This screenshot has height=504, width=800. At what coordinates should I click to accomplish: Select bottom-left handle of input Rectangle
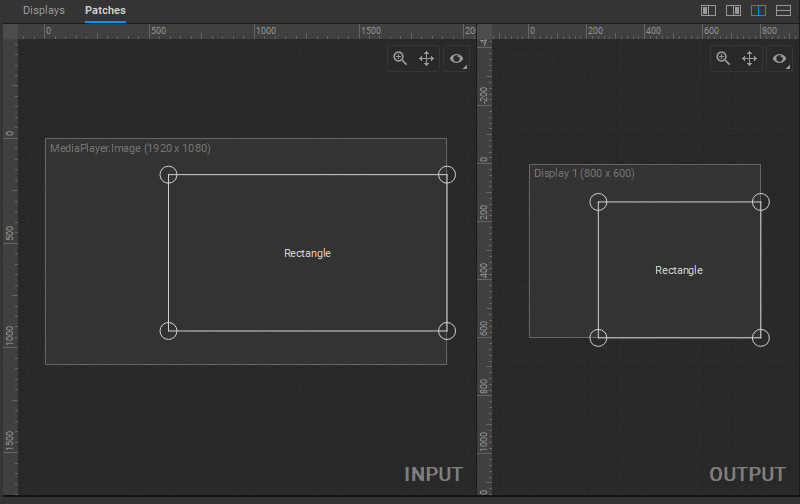(x=168, y=331)
